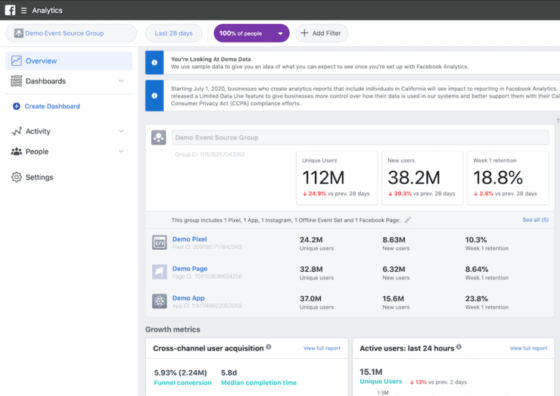Click the Week 1 retention 18.8% card

[508, 178]
